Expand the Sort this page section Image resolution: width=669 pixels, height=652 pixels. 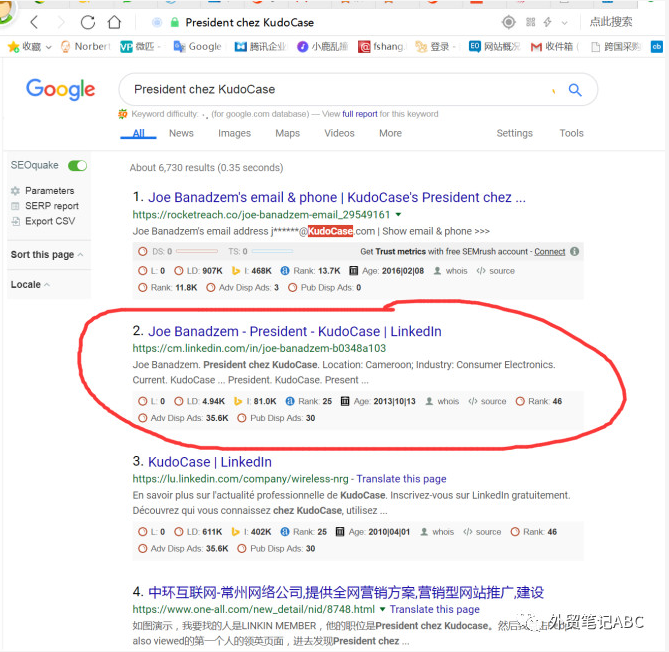coord(47,255)
